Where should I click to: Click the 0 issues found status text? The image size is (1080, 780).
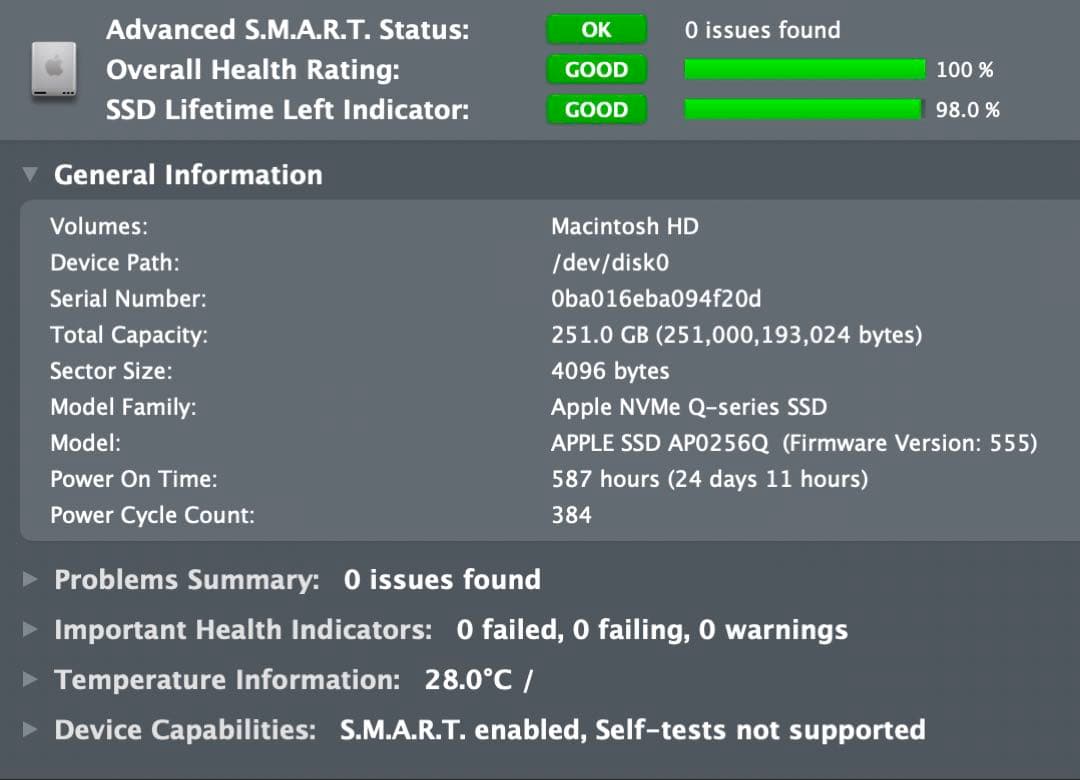tap(762, 30)
